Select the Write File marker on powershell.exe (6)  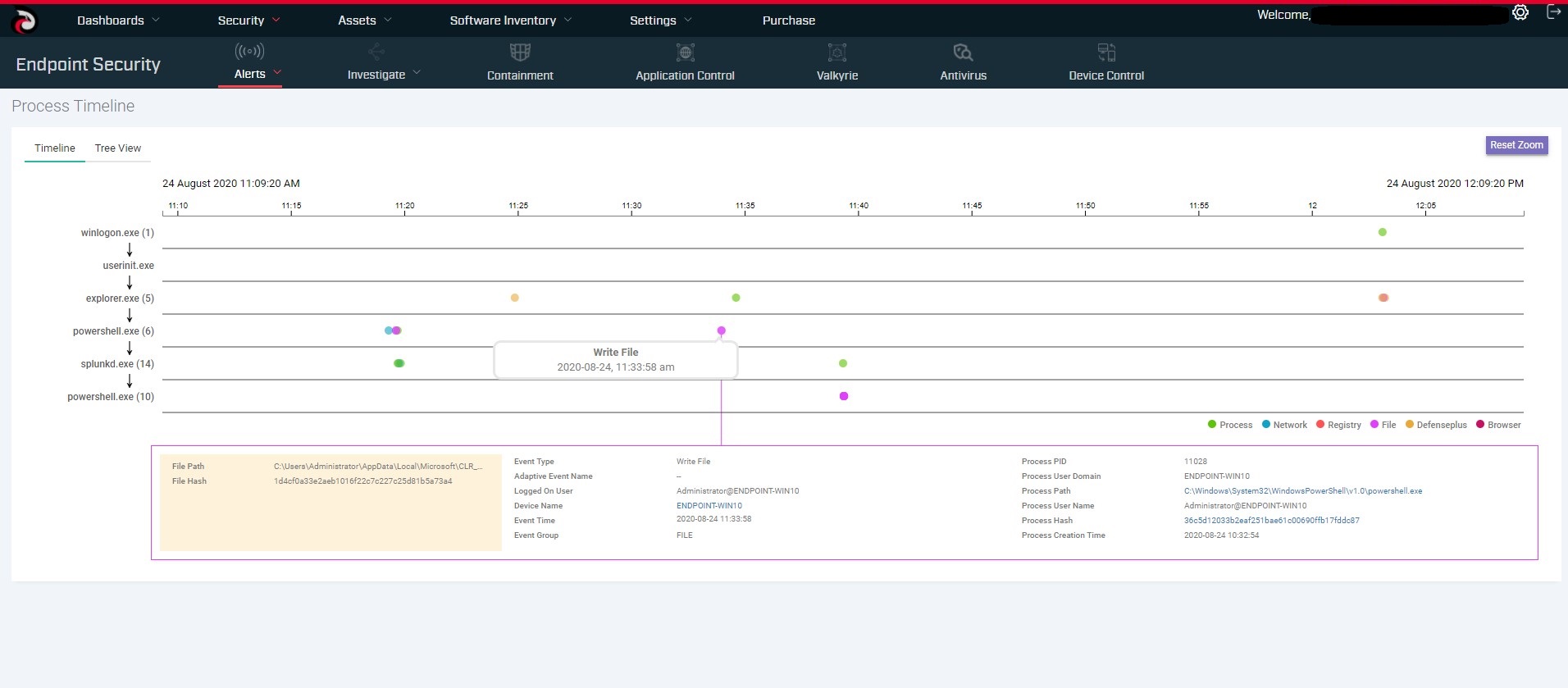click(x=721, y=330)
